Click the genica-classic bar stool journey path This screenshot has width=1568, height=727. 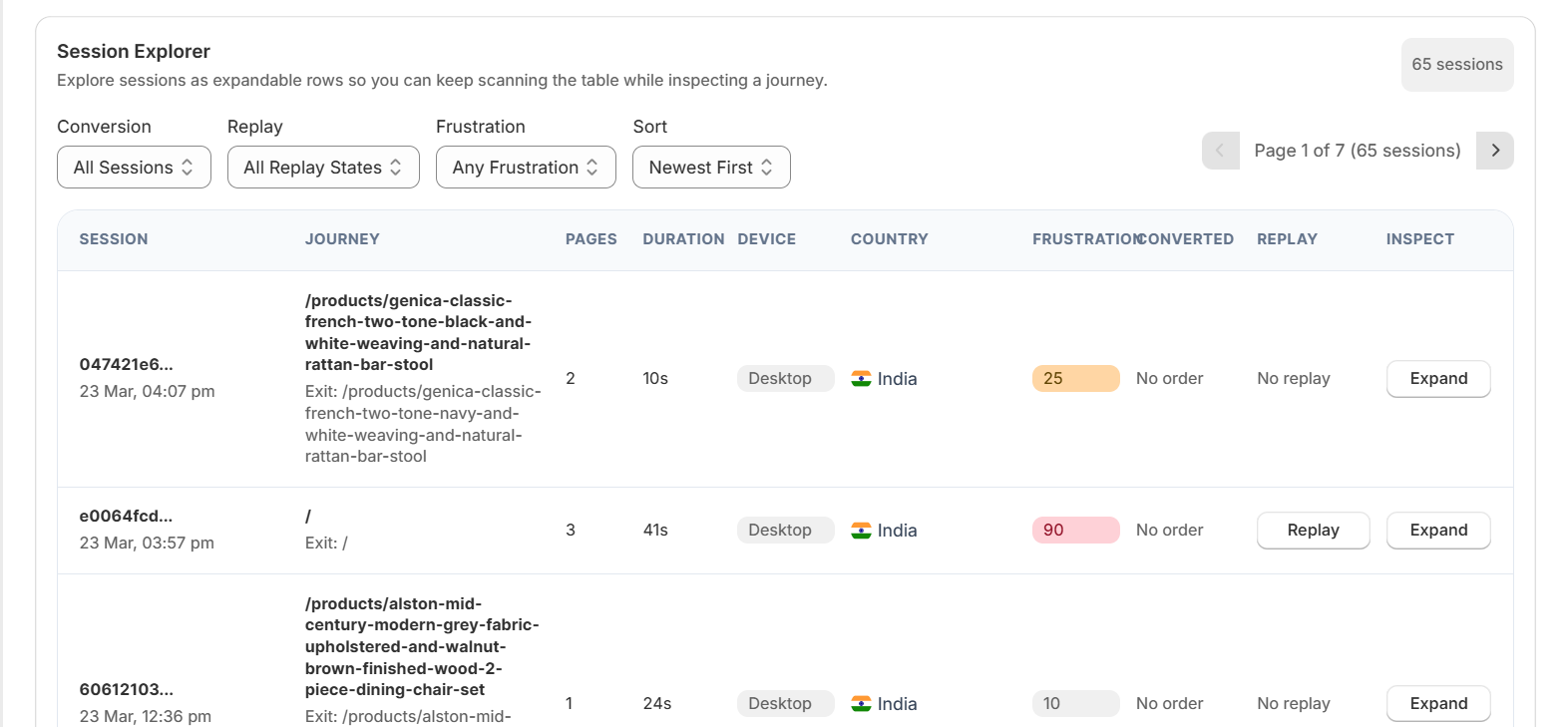(418, 332)
